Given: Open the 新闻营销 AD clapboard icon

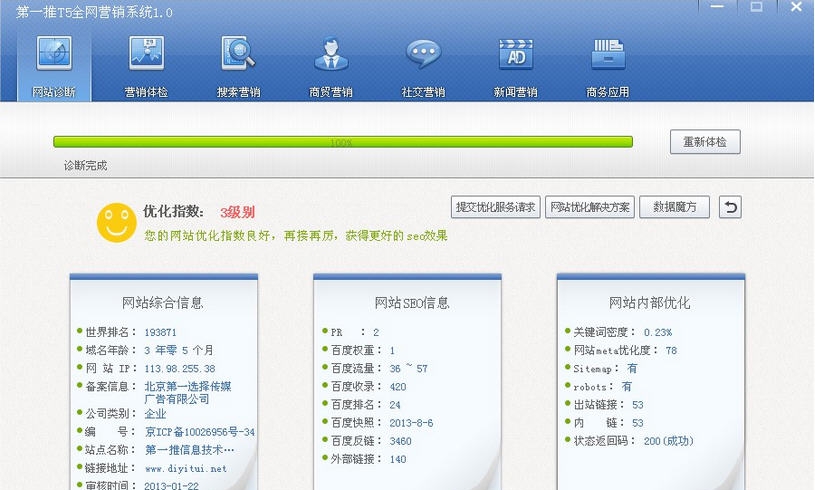Looking at the screenshot, I should (x=516, y=54).
